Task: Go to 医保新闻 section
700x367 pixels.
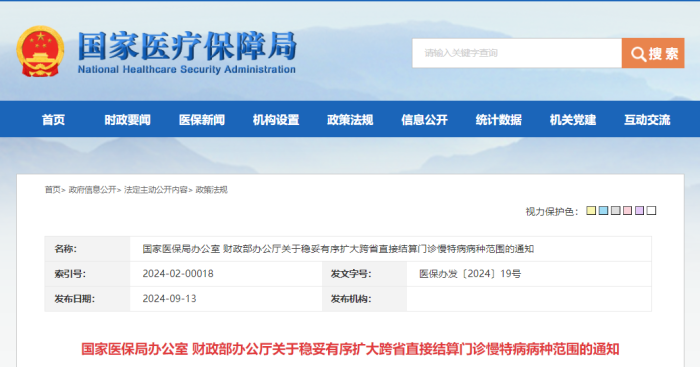Action: 202,120
